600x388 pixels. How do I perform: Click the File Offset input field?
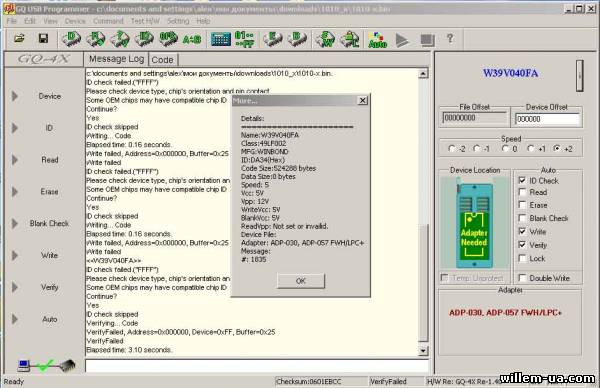coord(474,118)
